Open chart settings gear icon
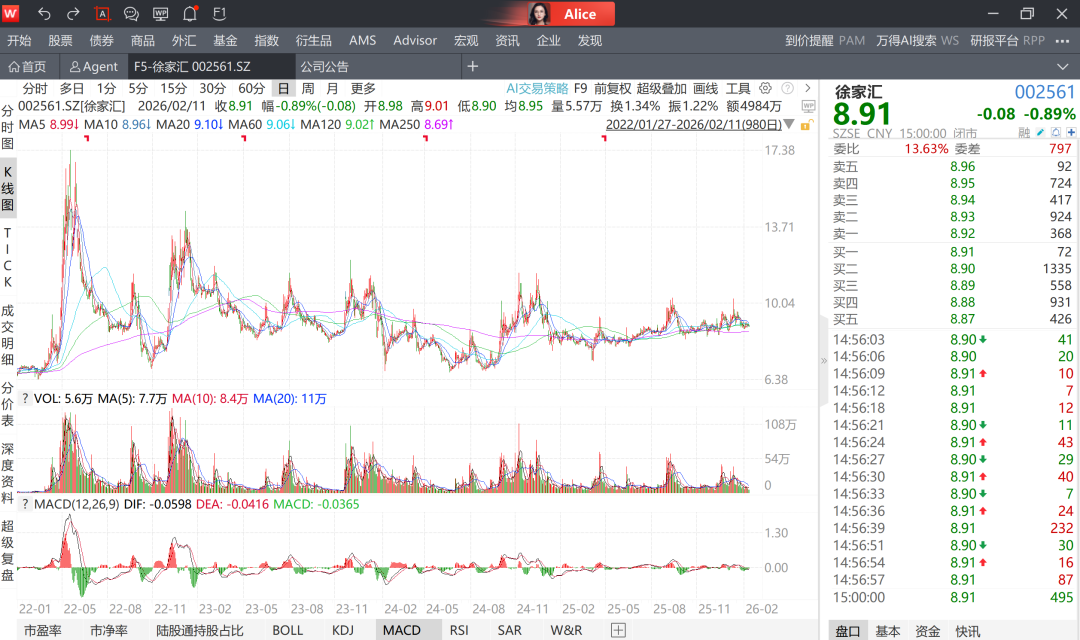 (x=766, y=88)
